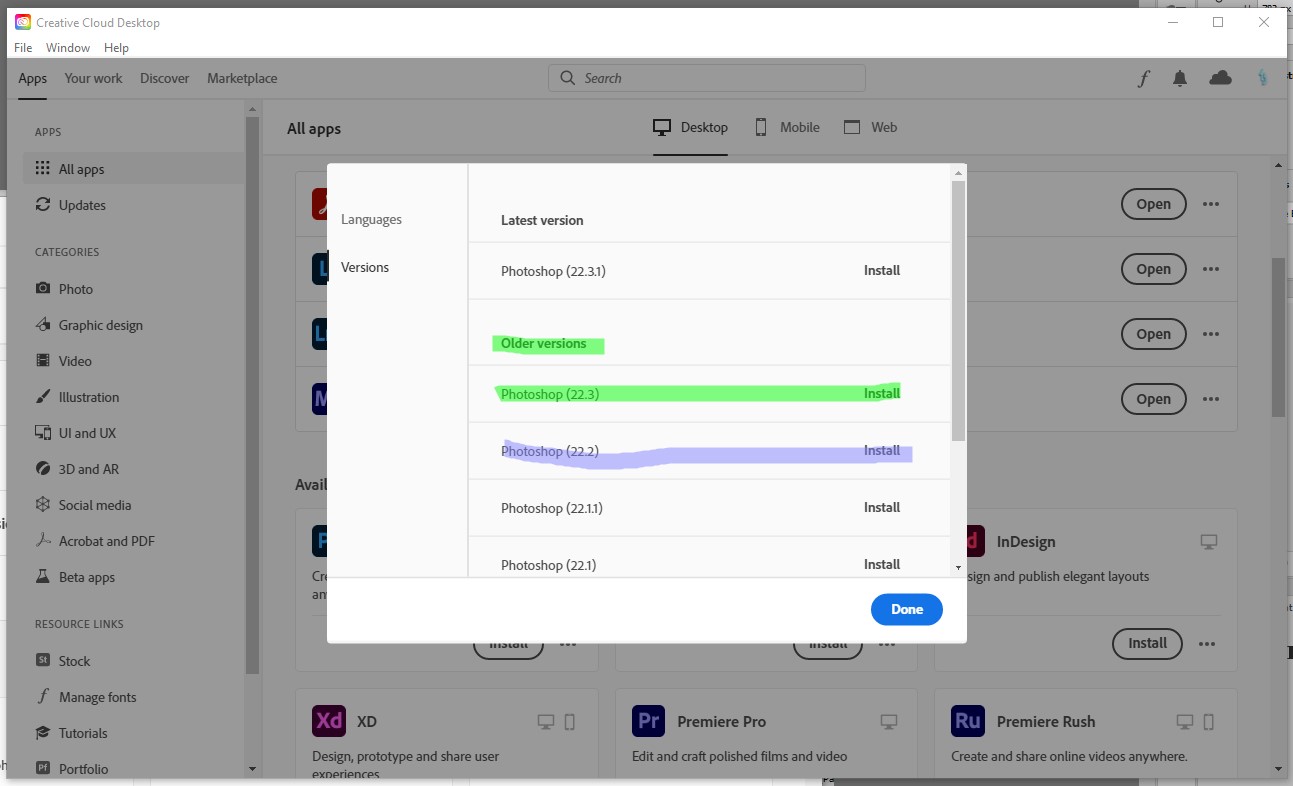Switch to the Discover tab
The image size is (1293, 786).
[x=165, y=78]
